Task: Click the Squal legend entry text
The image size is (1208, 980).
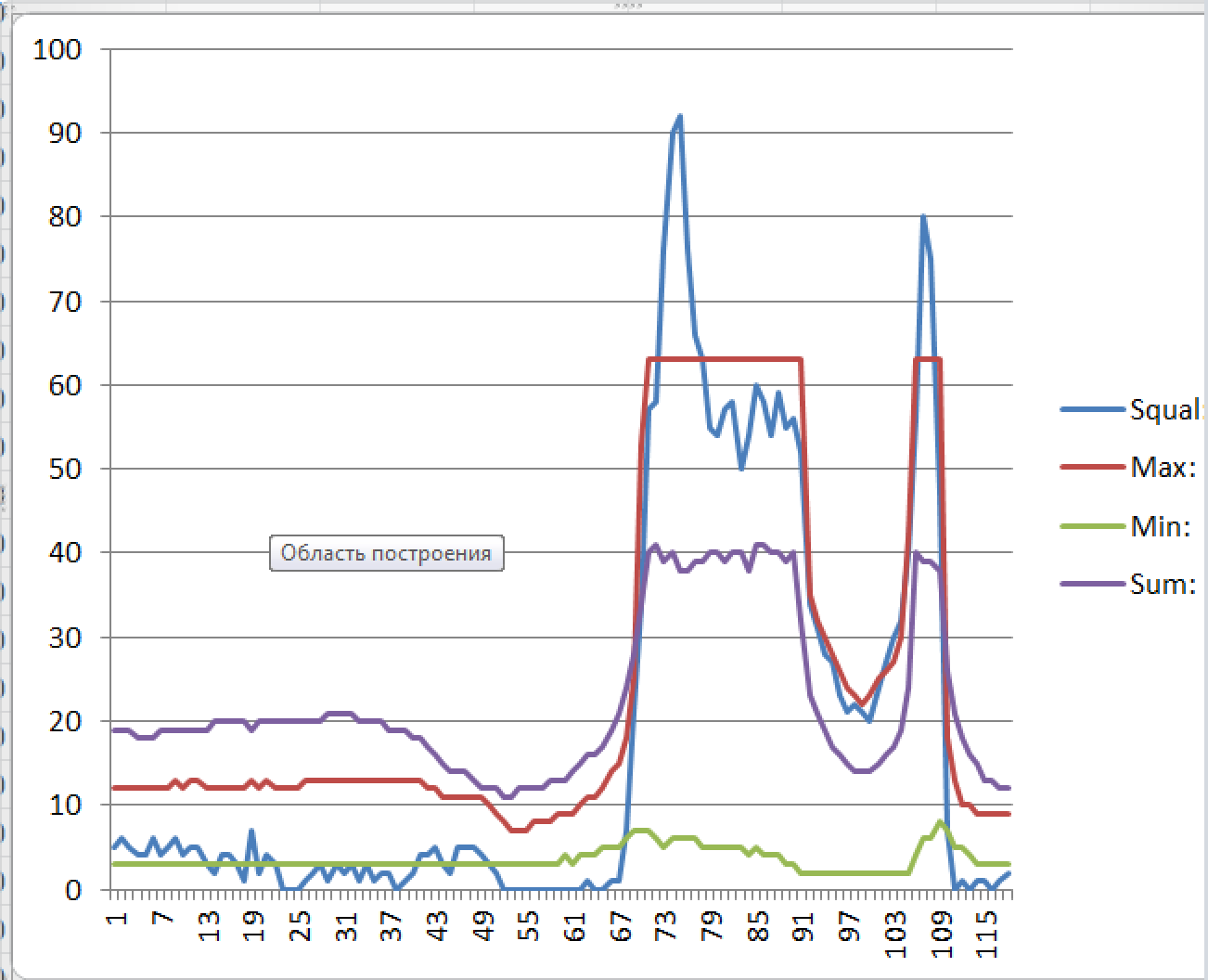Action: coord(1165,409)
